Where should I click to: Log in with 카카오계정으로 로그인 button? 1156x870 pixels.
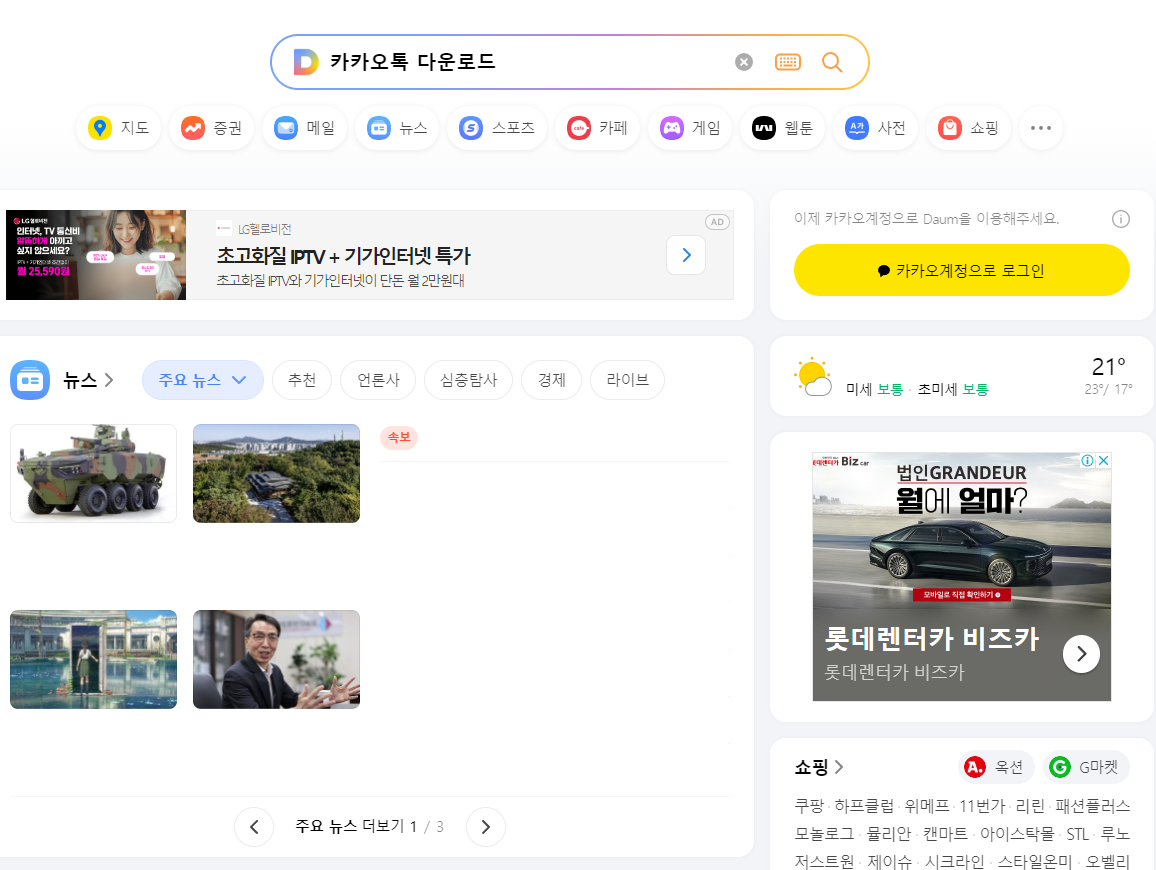pos(961,270)
